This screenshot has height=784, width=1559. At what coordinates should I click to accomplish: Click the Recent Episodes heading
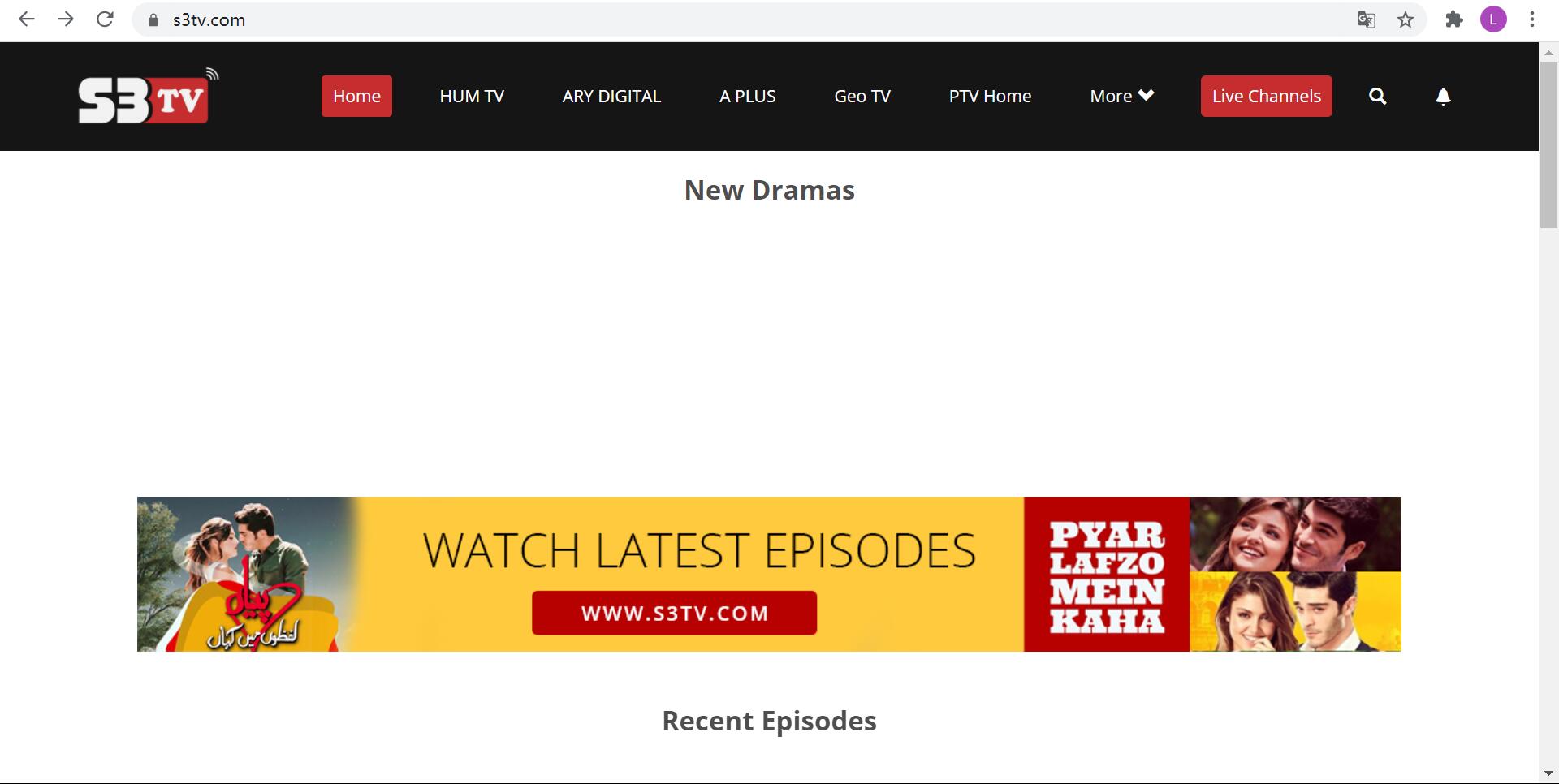pos(770,721)
